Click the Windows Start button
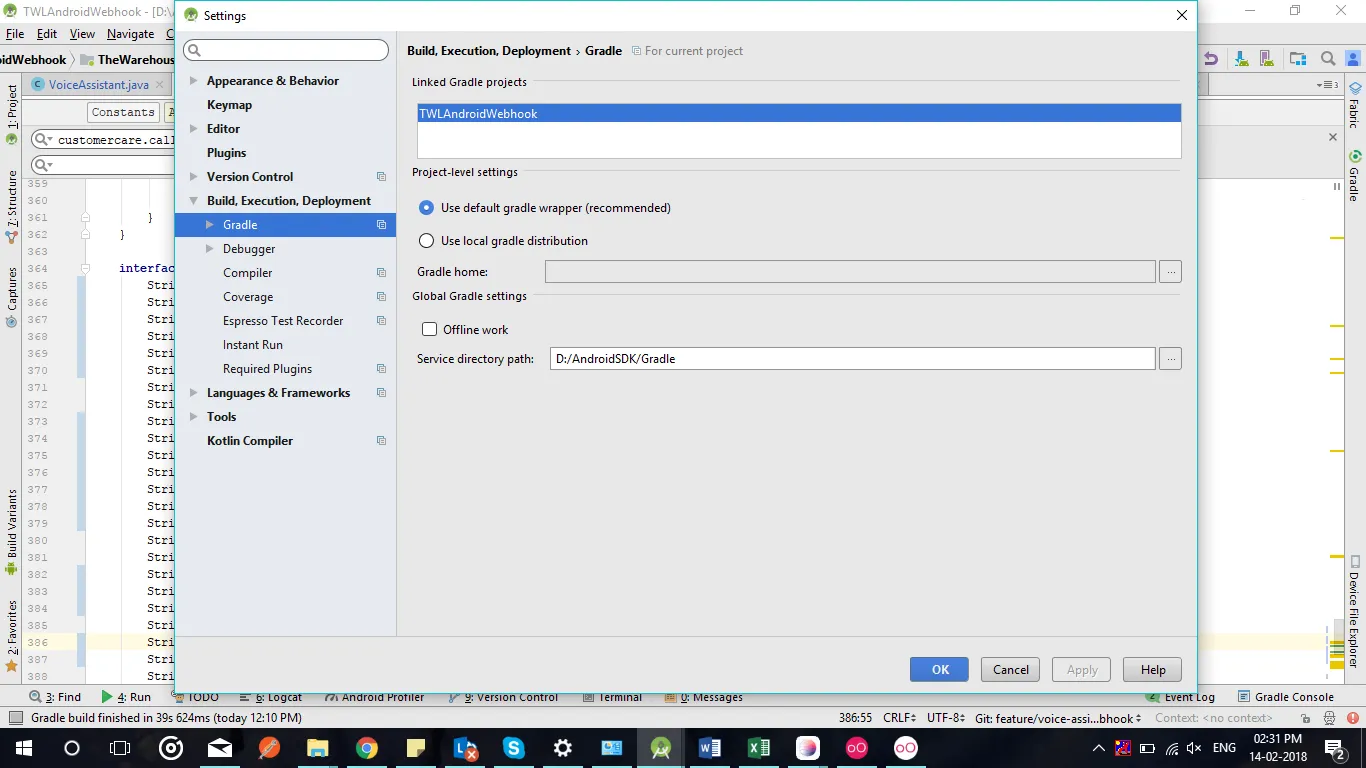This screenshot has height=768, width=1366. [23, 748]
